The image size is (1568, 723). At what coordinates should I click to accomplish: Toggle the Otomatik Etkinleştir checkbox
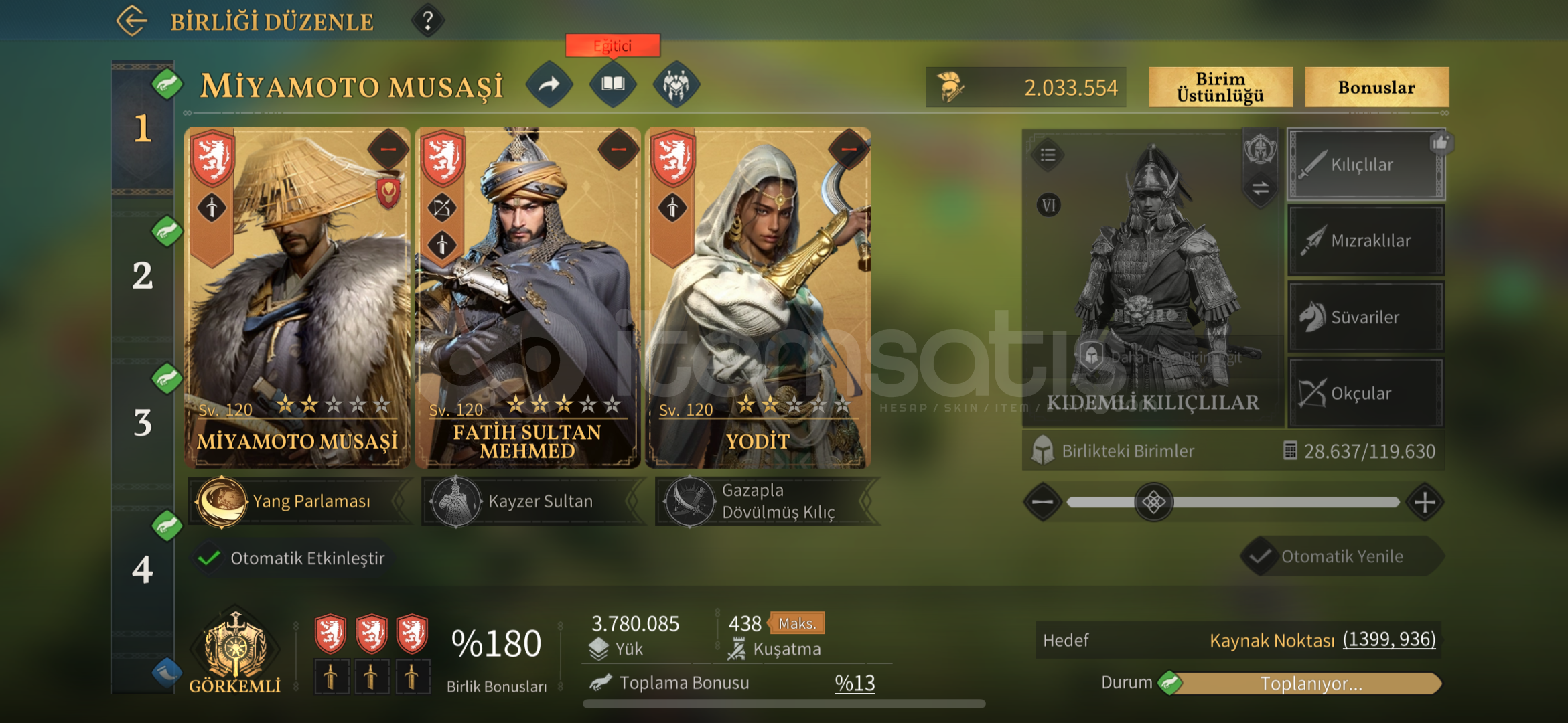point(210,557)
